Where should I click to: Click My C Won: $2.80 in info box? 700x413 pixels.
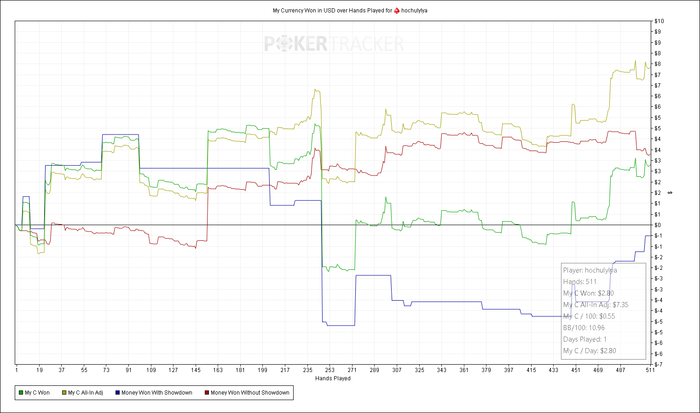pos(588,293)
